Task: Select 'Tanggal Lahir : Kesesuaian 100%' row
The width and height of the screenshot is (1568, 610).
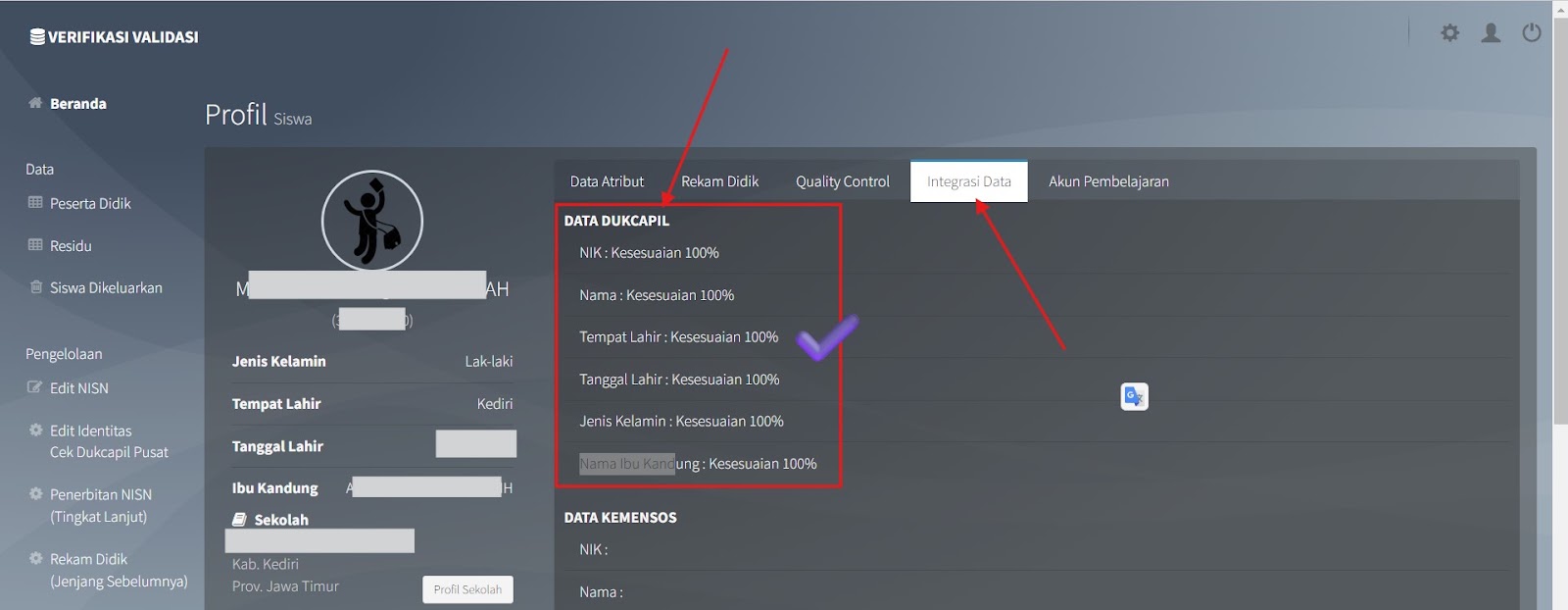Action: coord(679,380)
